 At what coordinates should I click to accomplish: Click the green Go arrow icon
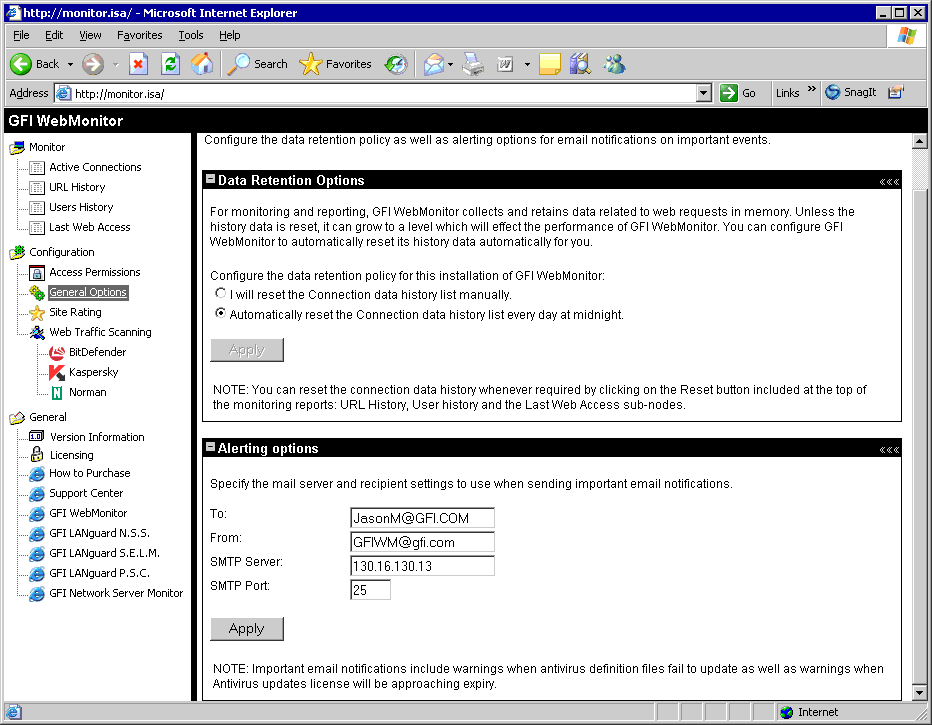[729, 93]
